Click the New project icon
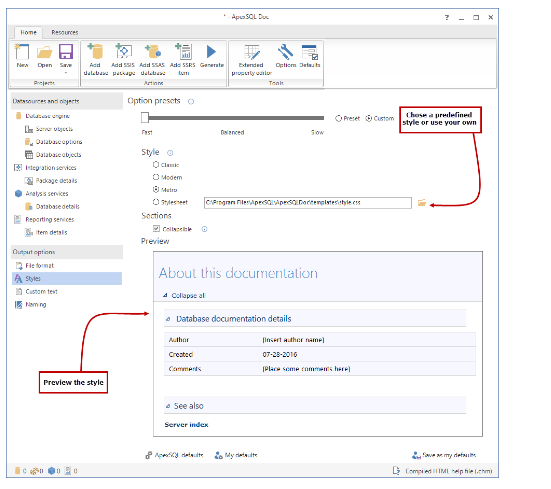 click(22, 52)
